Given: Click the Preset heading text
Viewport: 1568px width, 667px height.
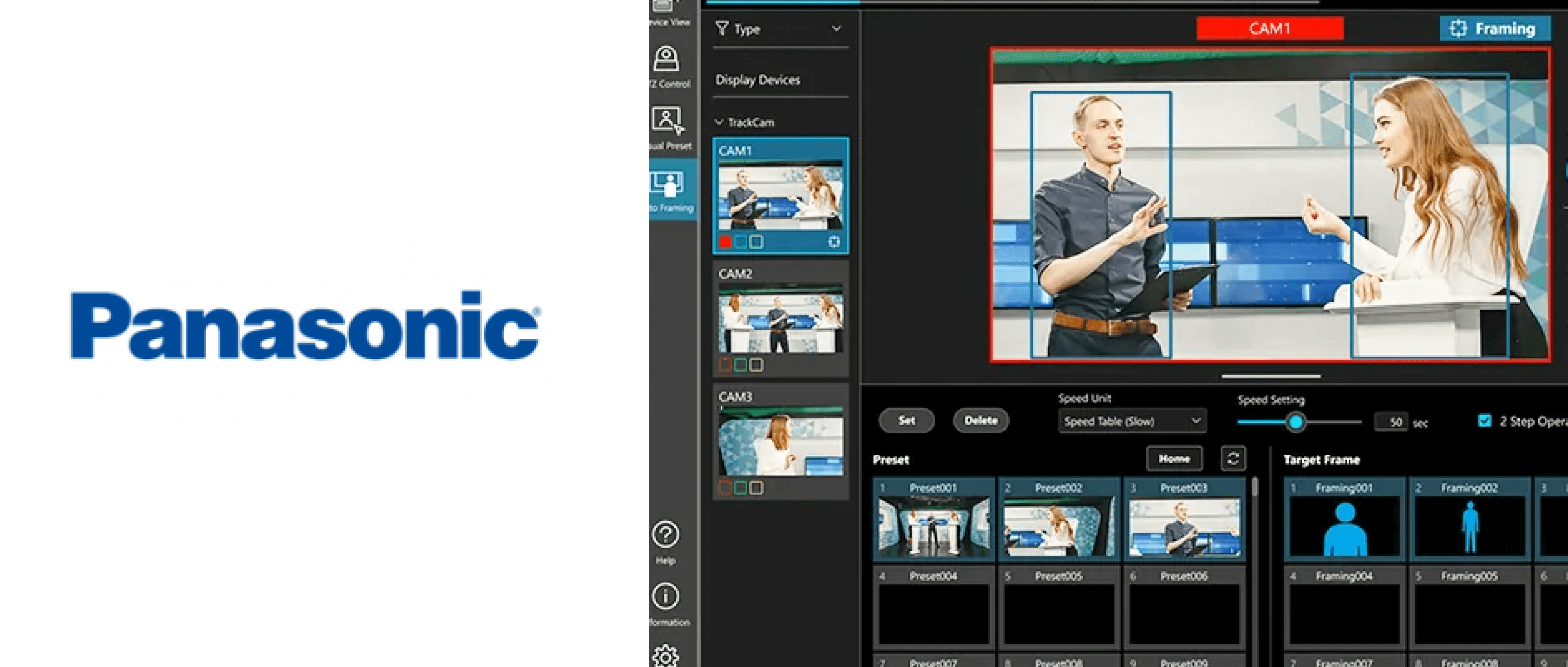Looking at the screenshot, I should pos(891,460).
